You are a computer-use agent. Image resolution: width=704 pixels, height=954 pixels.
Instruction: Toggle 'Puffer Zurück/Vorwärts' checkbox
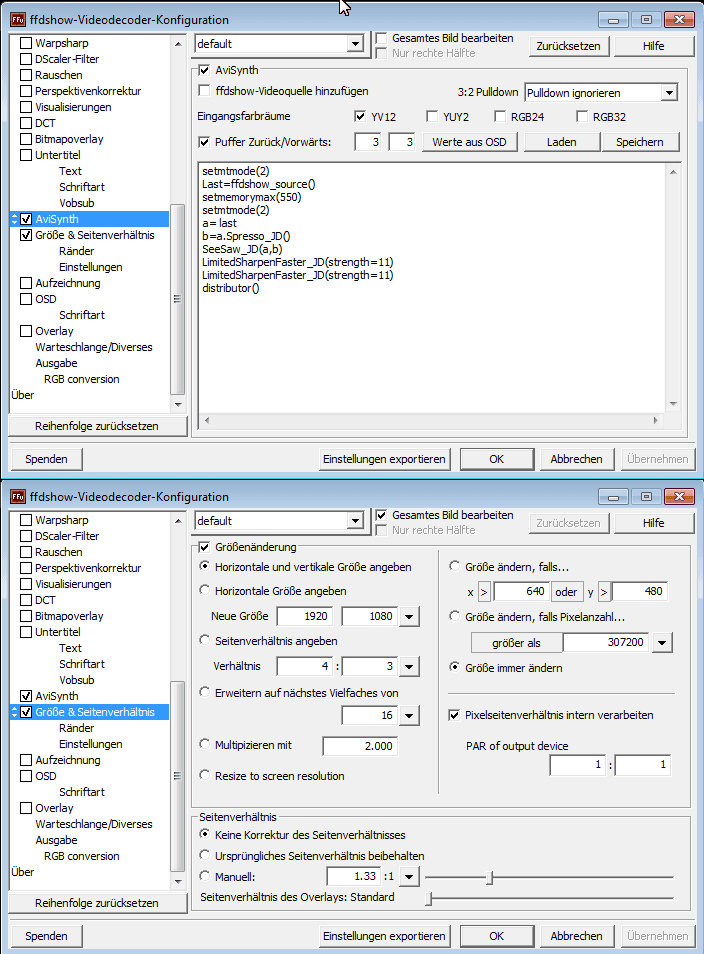[204, 142]
